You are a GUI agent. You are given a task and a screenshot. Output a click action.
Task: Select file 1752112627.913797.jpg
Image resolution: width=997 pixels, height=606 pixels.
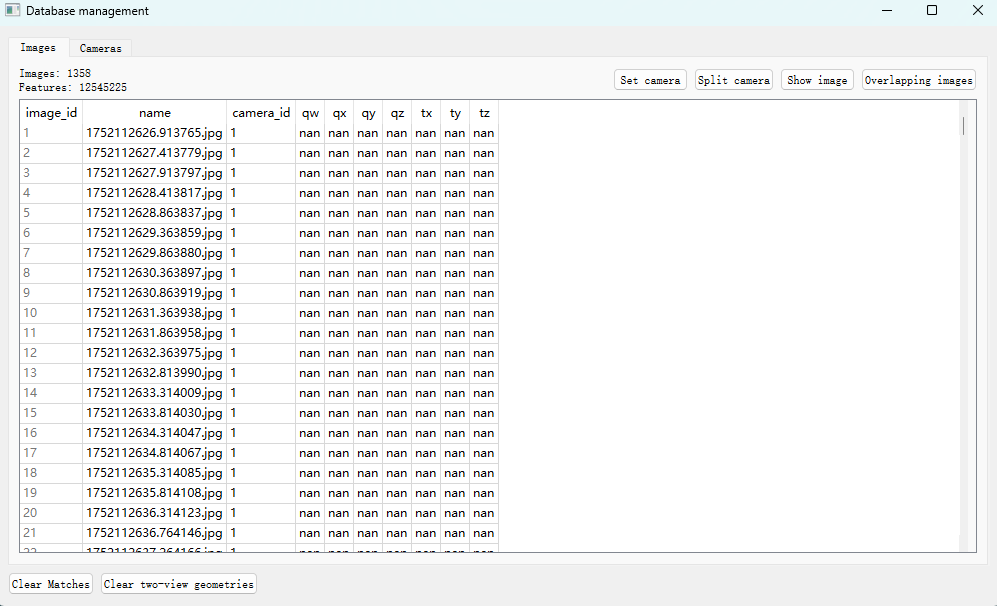[155, 173]
